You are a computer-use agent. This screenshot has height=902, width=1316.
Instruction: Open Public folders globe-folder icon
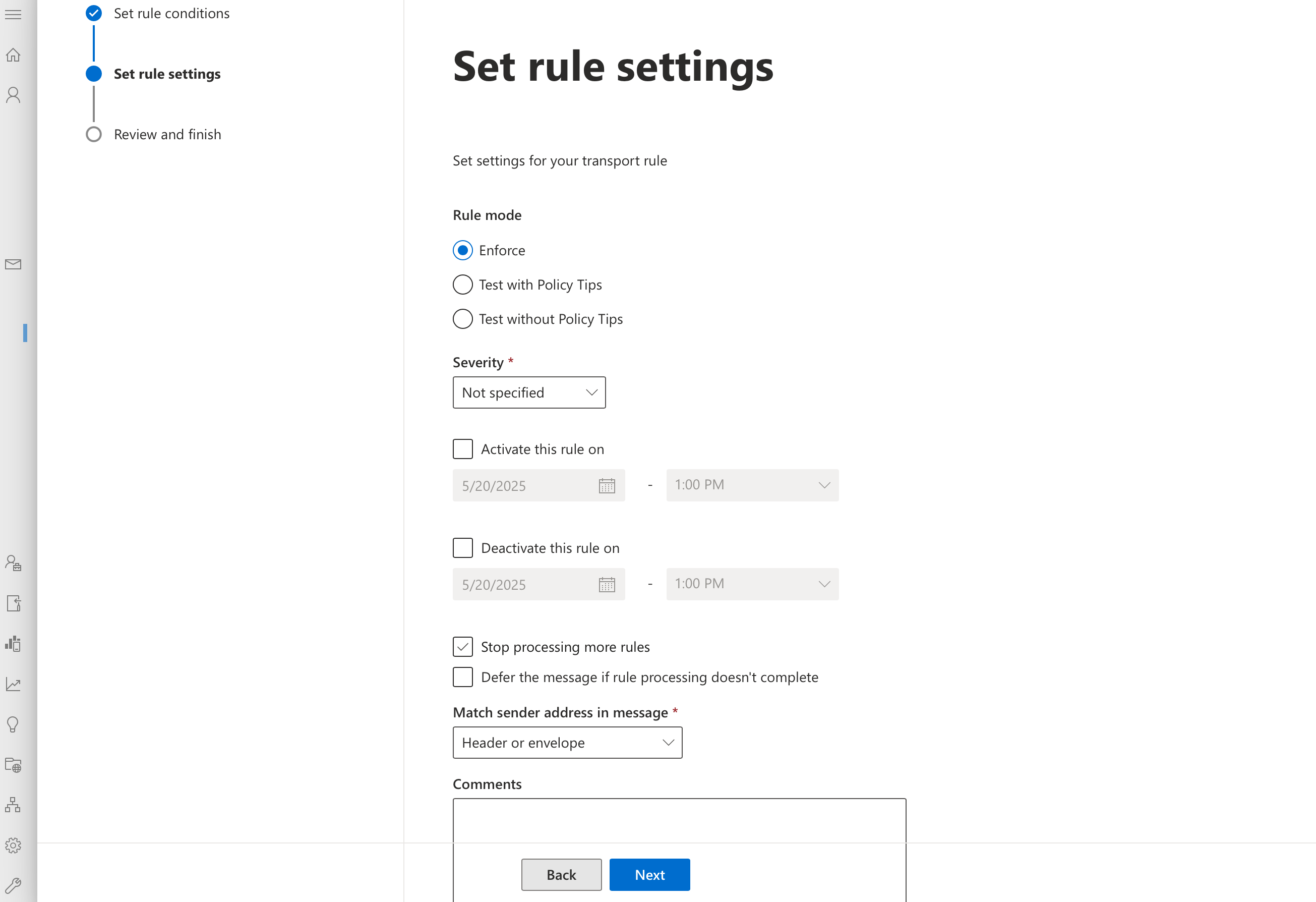[x=13, y=765]
